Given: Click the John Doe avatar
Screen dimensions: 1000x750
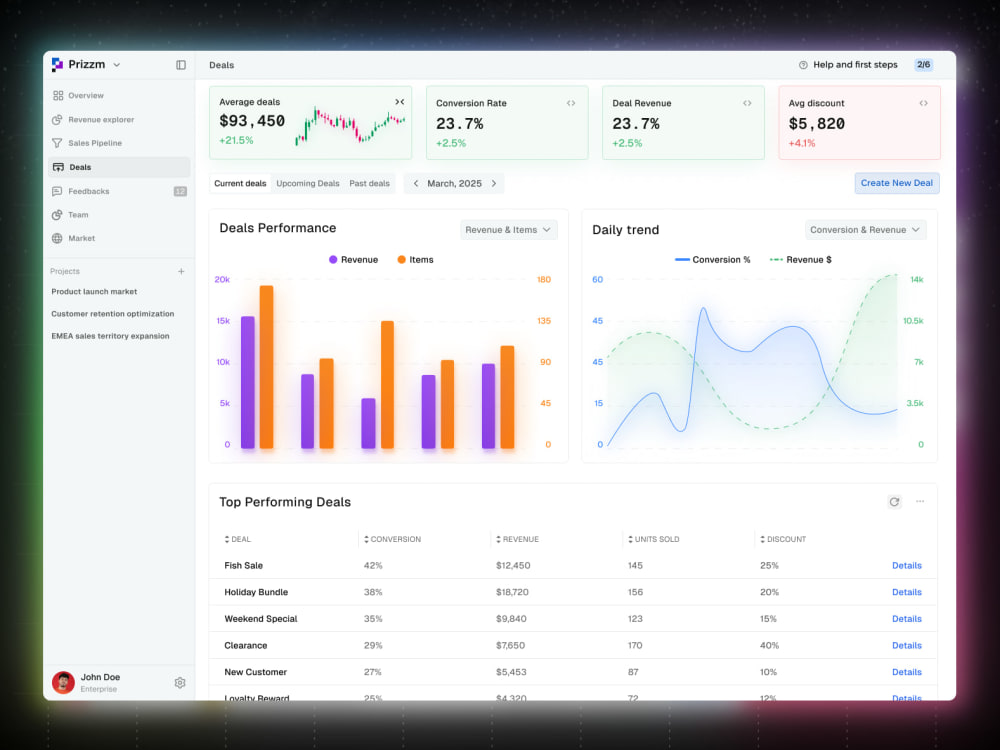Looking at the screenshot, I should 63,682.
